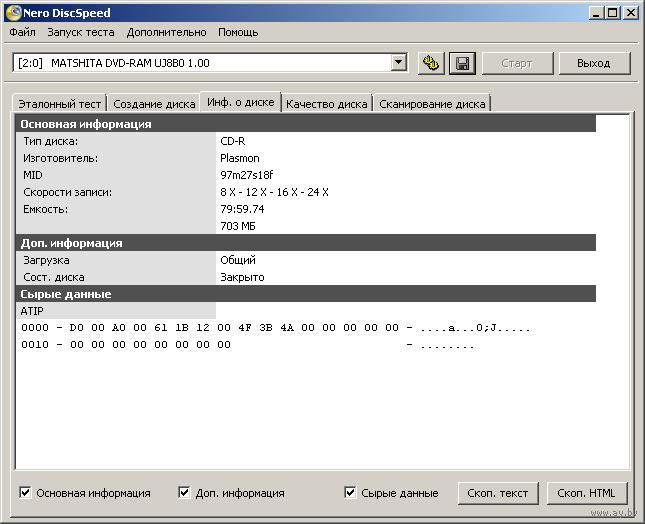Click the ATIP label row
The width and height of the screenshot is (645, 524).
point(116,311)
